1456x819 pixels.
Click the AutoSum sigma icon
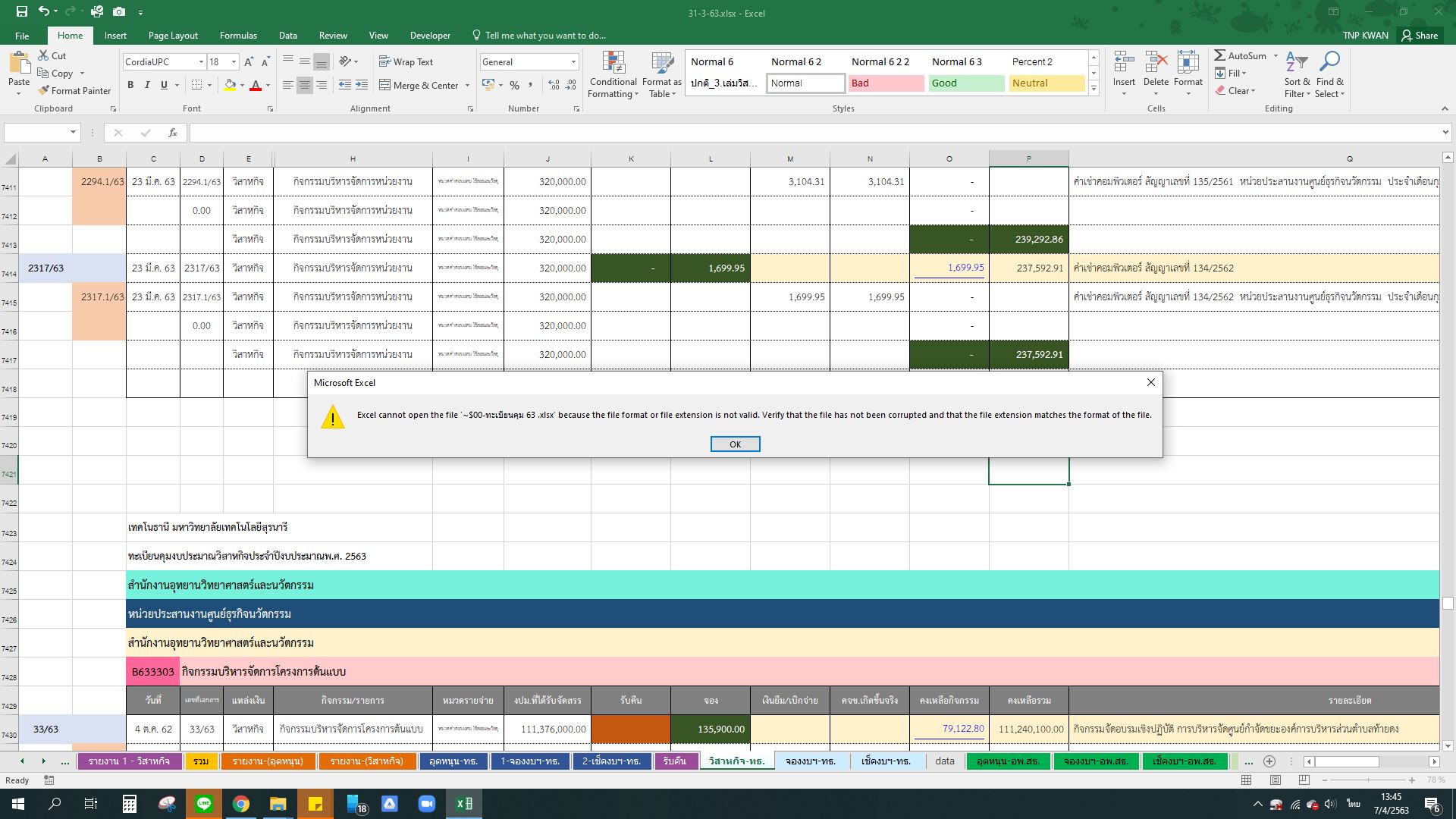click(1219, 55)
